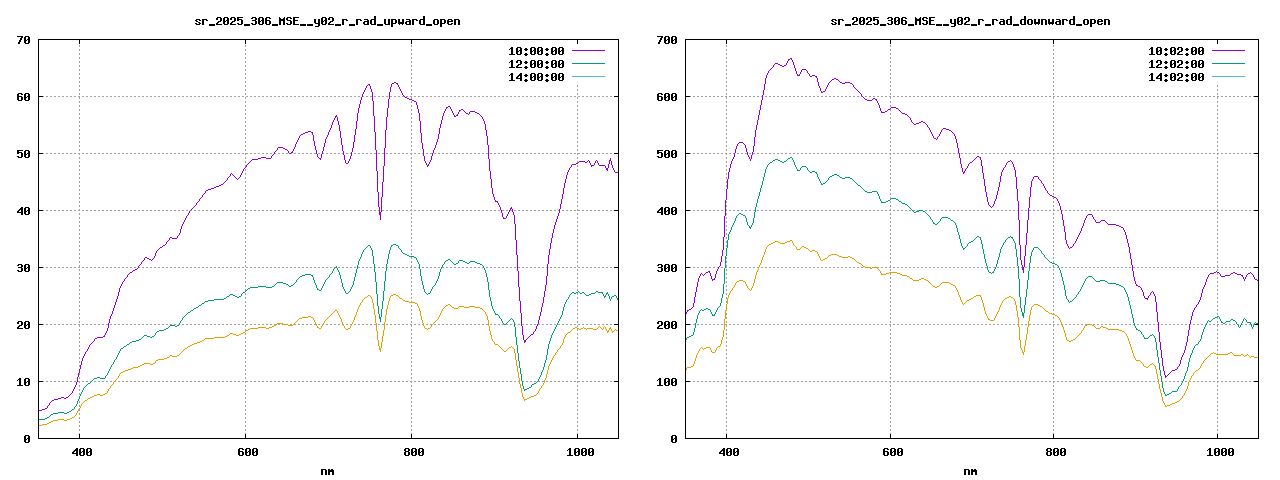This screenshot has width=1280, height=480.
Task: Click the upward_open chart title
Action: pos(327,21)
